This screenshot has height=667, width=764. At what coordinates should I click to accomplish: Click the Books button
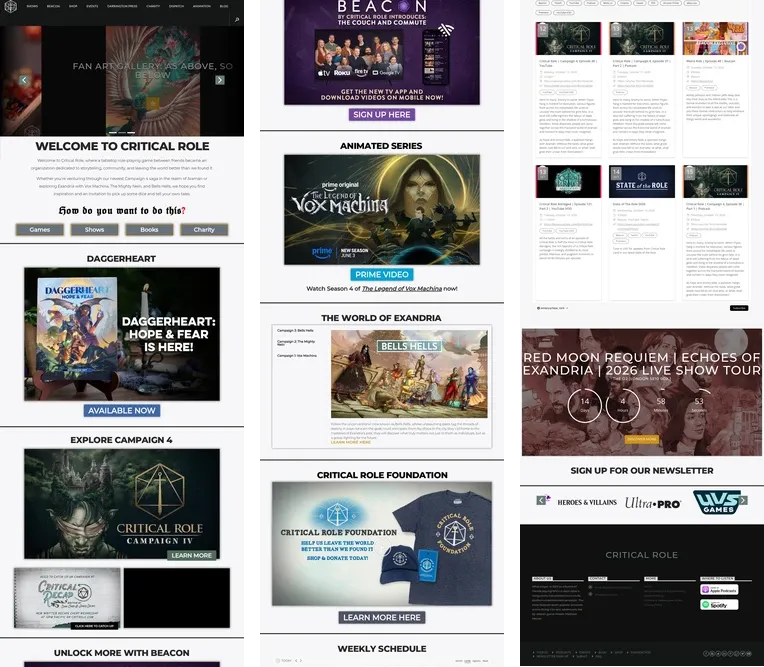coord(149,229)
